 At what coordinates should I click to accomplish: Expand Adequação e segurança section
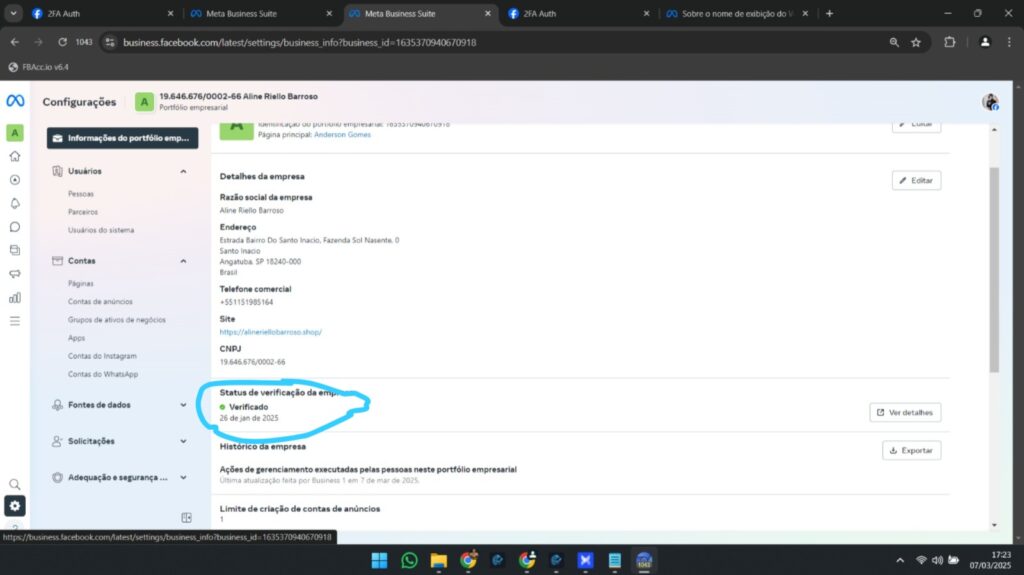coord(183,478)
